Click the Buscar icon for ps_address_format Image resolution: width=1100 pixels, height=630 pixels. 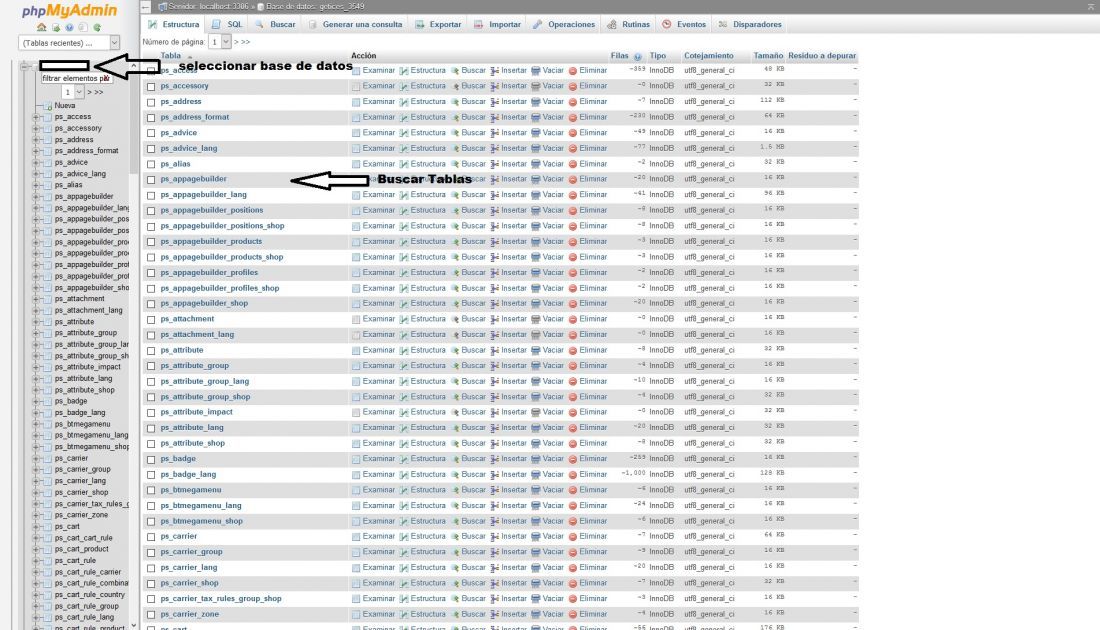click(455, 117)
